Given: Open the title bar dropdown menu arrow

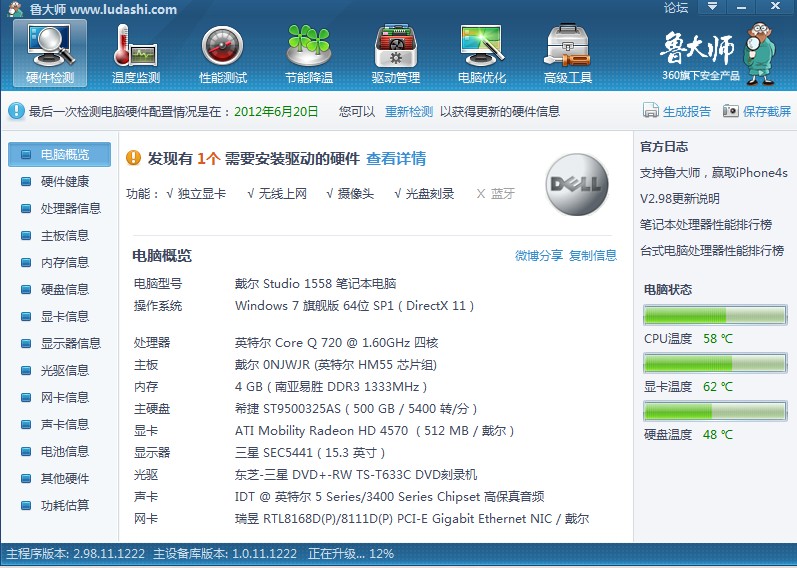Looking at the screenshot, I should point(712,7).
